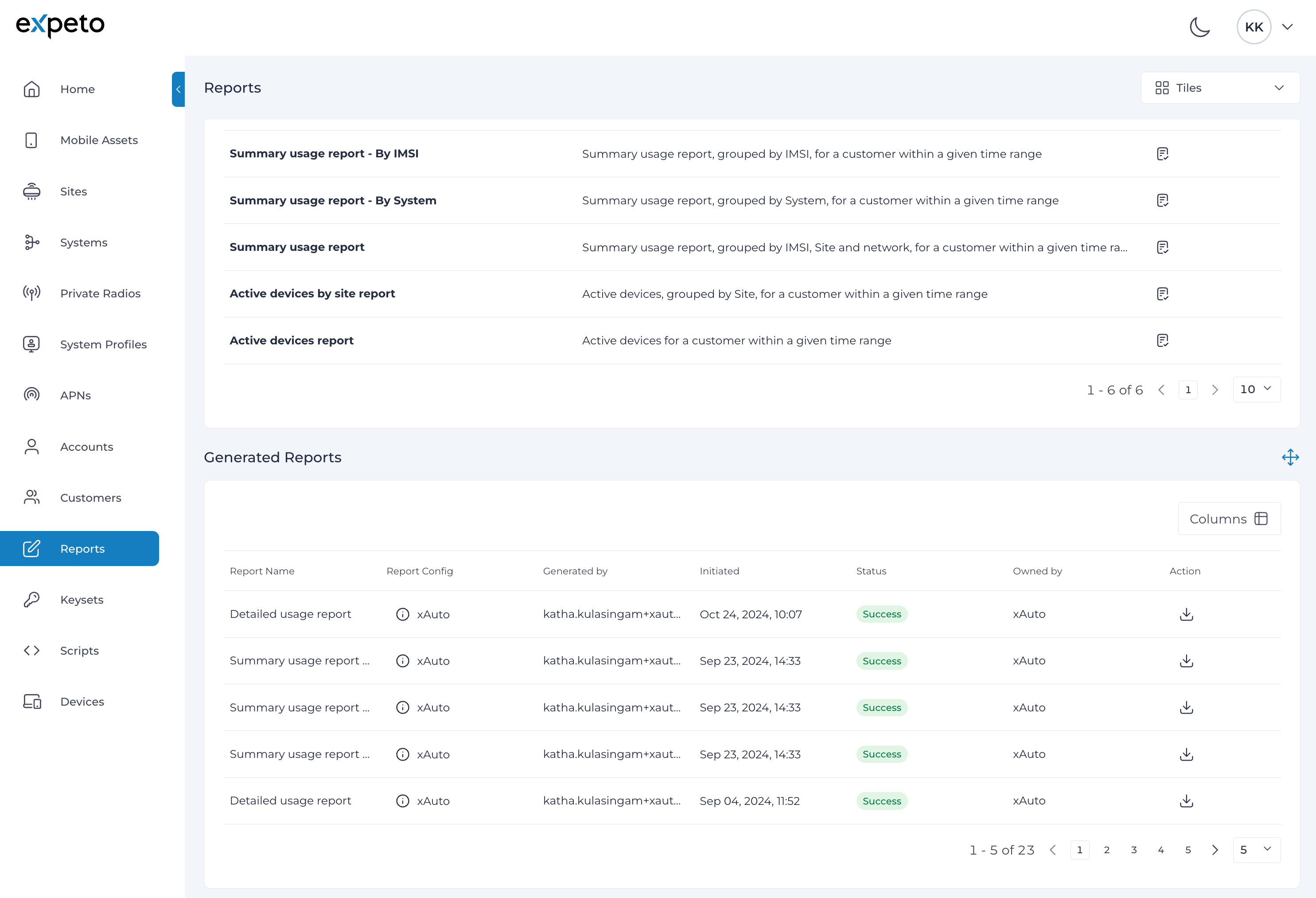Click the Summary usage report - By IMSI title
Viewport: 1316px width, 898px height.
coord(324,153)
